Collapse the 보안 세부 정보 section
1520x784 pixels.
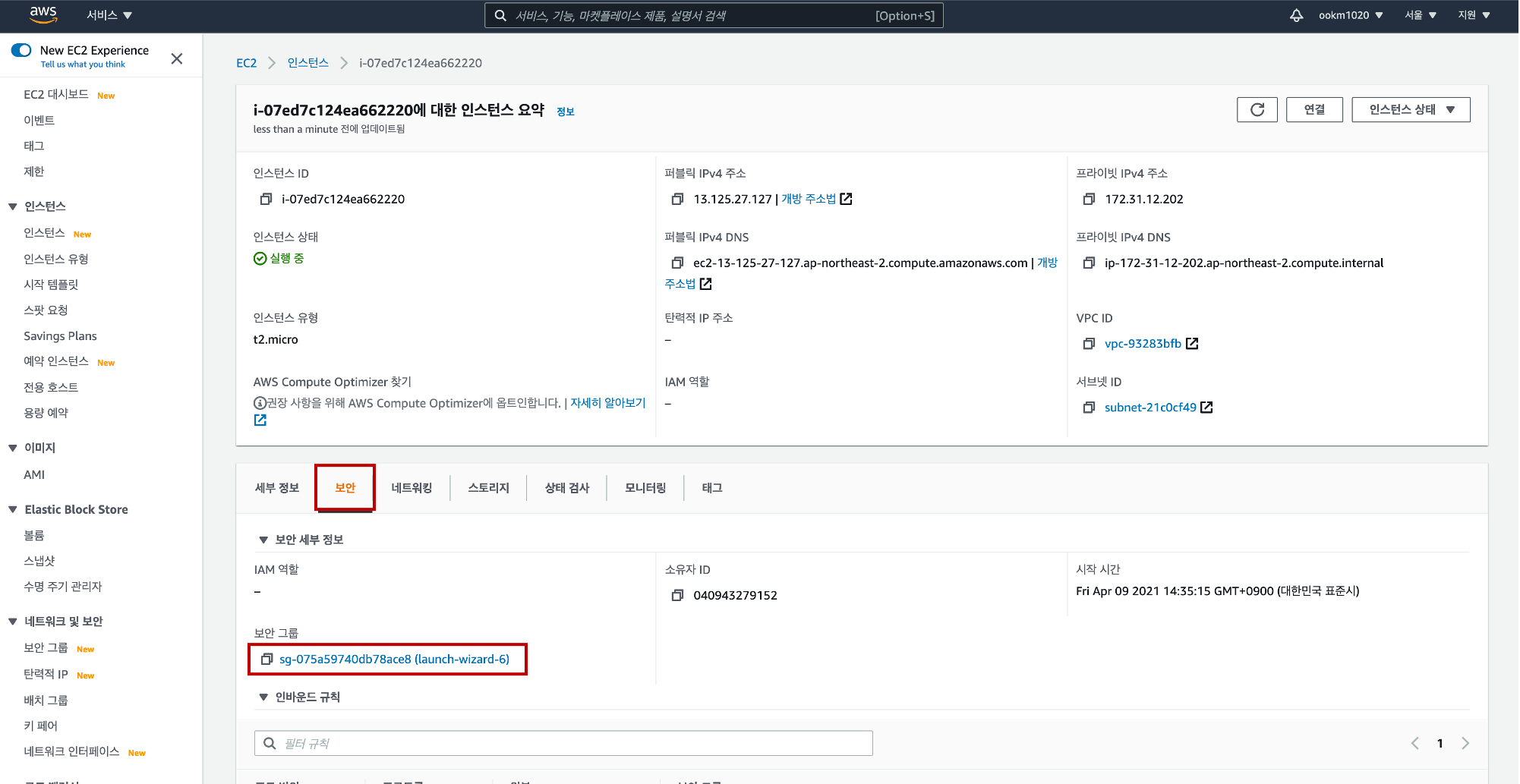coord(263,540)
